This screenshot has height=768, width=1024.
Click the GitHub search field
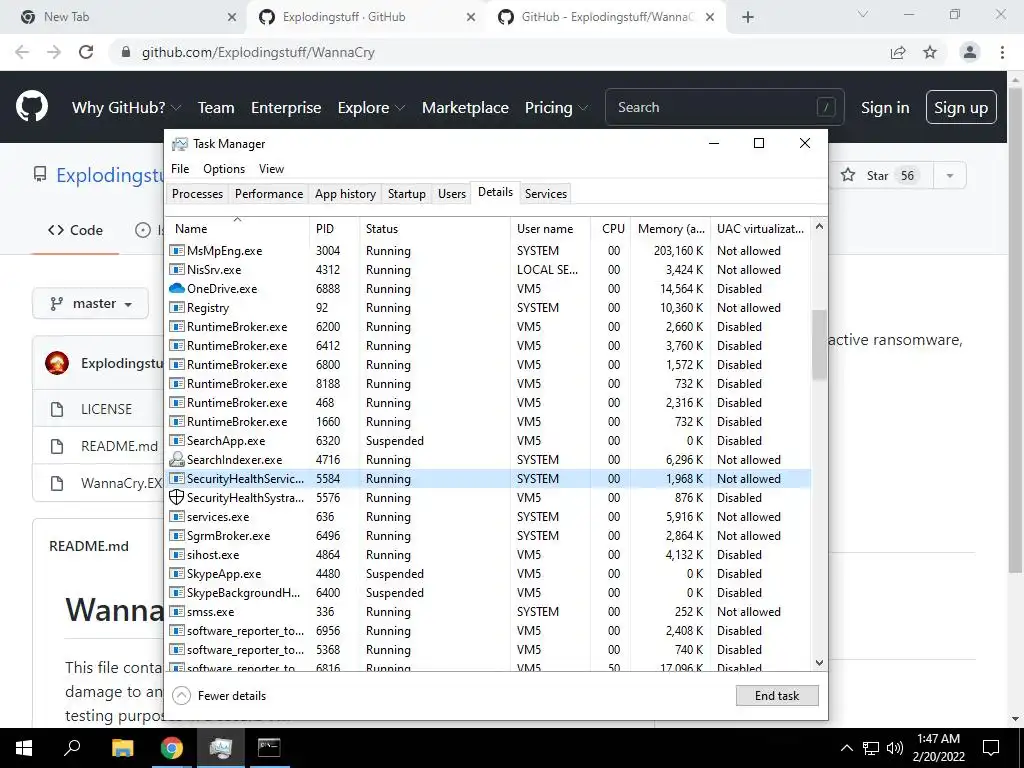pyautogui.click(x=725, y=107)
